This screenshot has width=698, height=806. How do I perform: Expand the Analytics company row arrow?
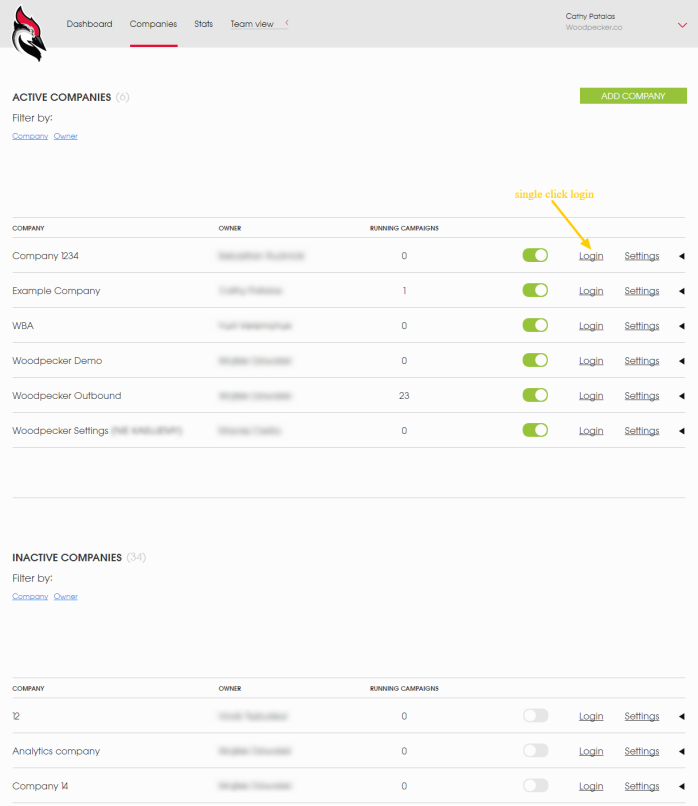(x=682, y=751)
